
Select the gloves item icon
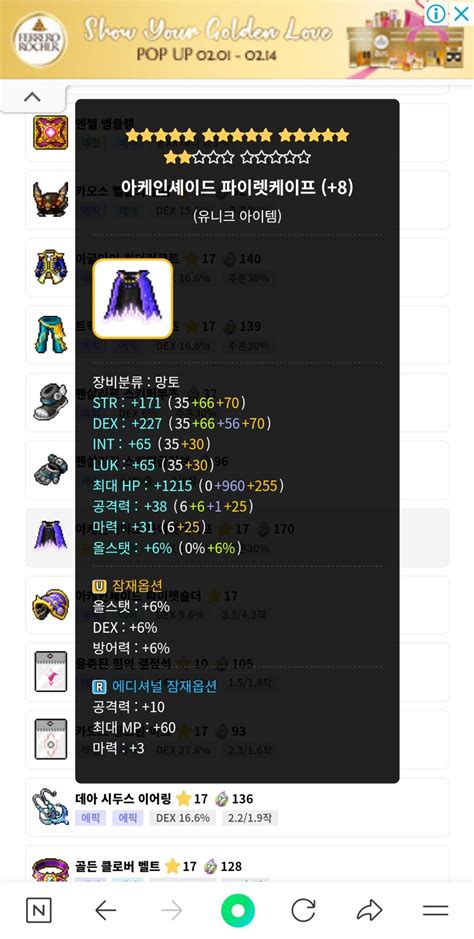tap(50, 470)
